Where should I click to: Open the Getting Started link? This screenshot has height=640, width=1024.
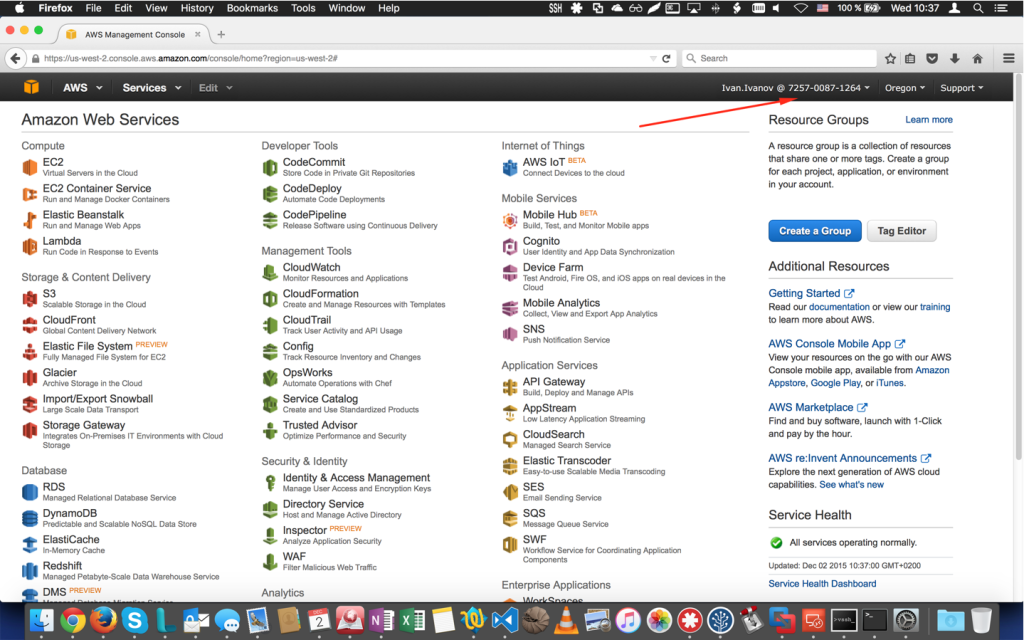[811, 294]
